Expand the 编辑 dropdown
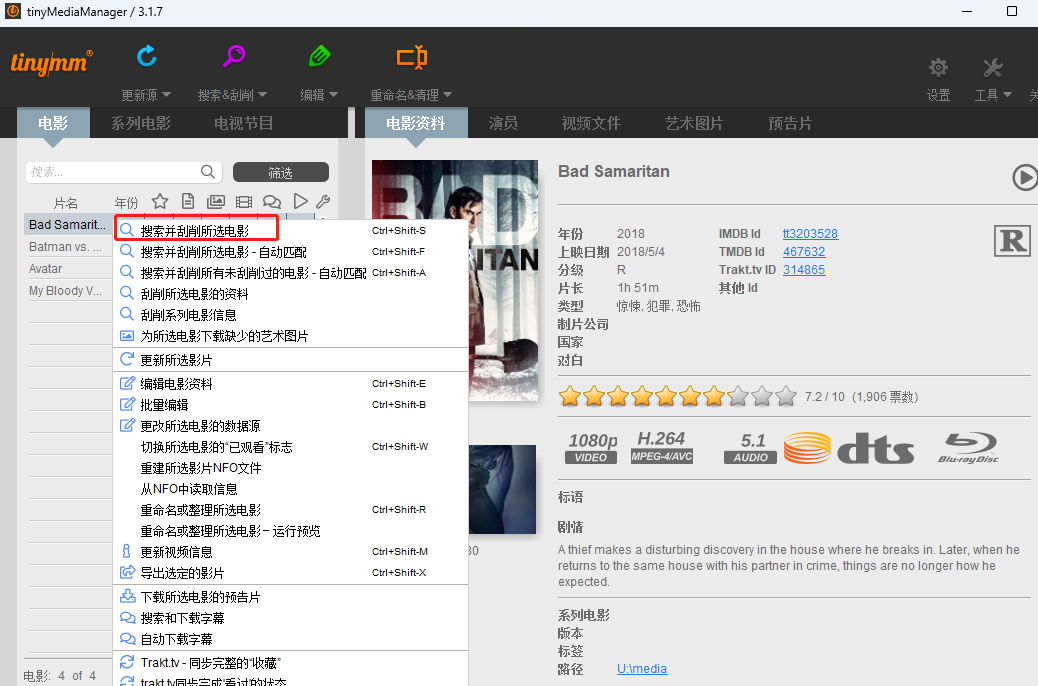 pos(319,95)
